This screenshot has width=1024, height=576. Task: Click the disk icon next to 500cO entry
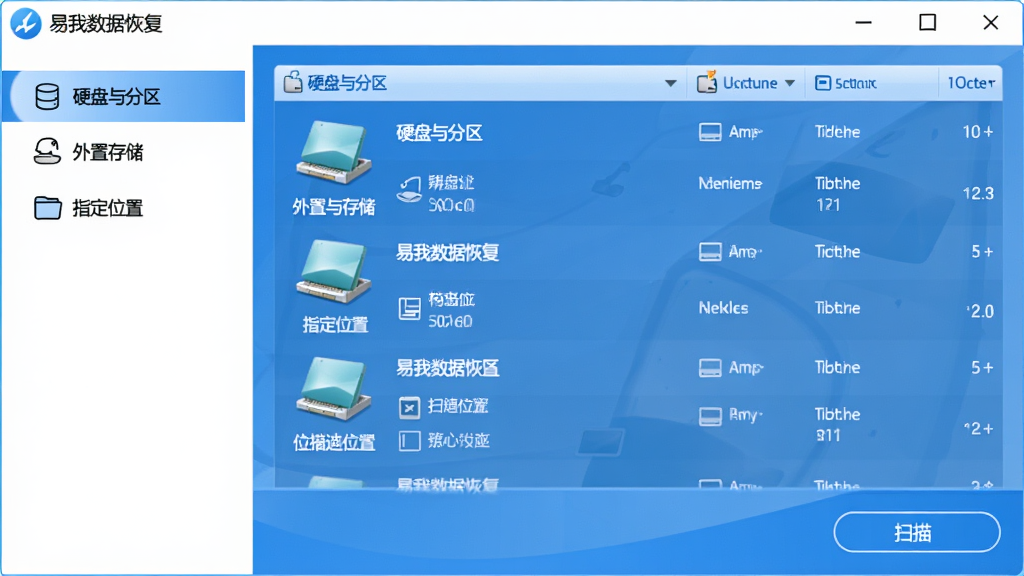(x=409, y=189)
